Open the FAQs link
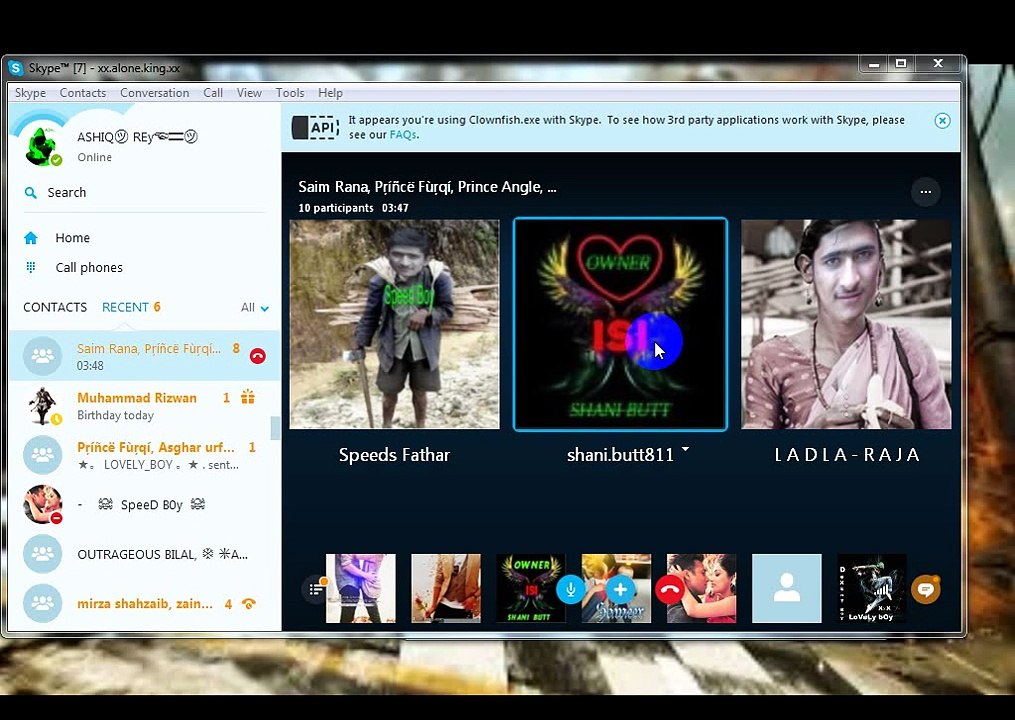 pos(403,135)
